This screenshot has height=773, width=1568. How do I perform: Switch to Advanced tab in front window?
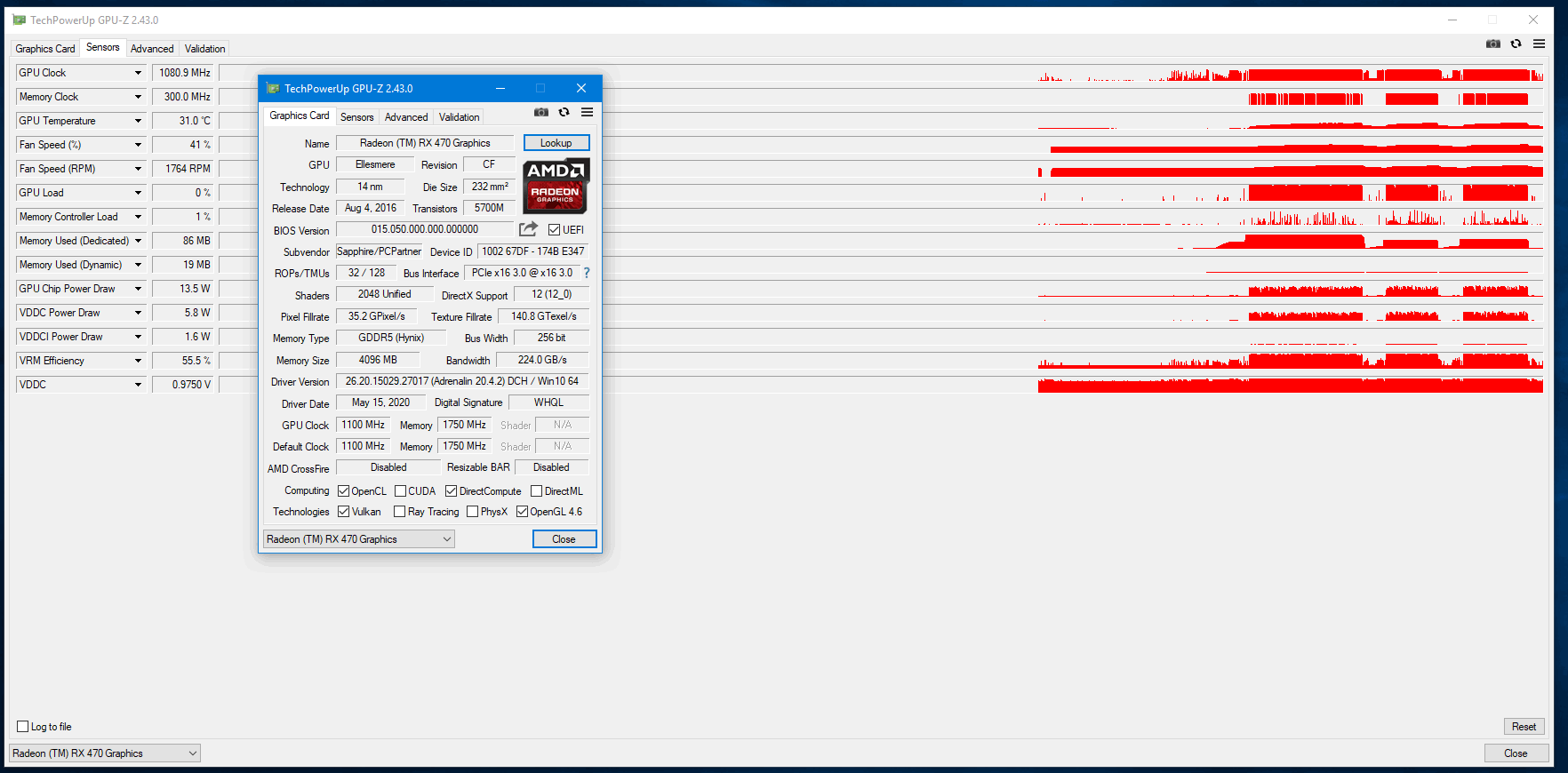pyautogui.click(x=406, y=117)
